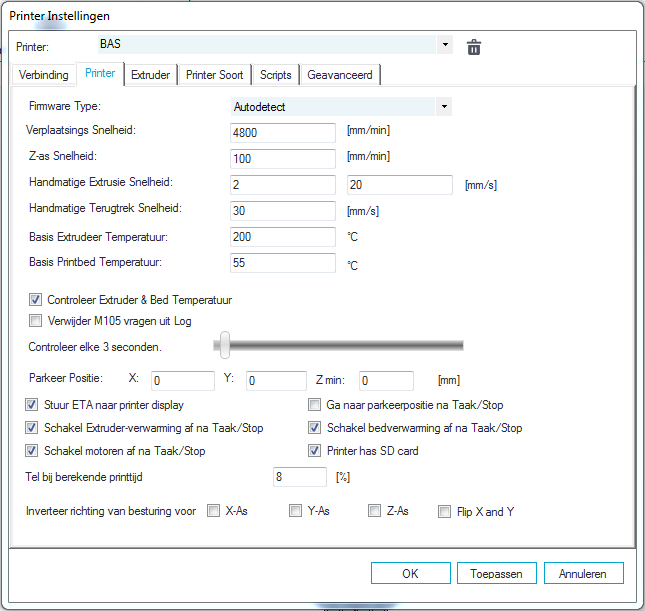Click the temperature check interval slider handle
This screenshot has width=645, height=611.
click(225, 345)
